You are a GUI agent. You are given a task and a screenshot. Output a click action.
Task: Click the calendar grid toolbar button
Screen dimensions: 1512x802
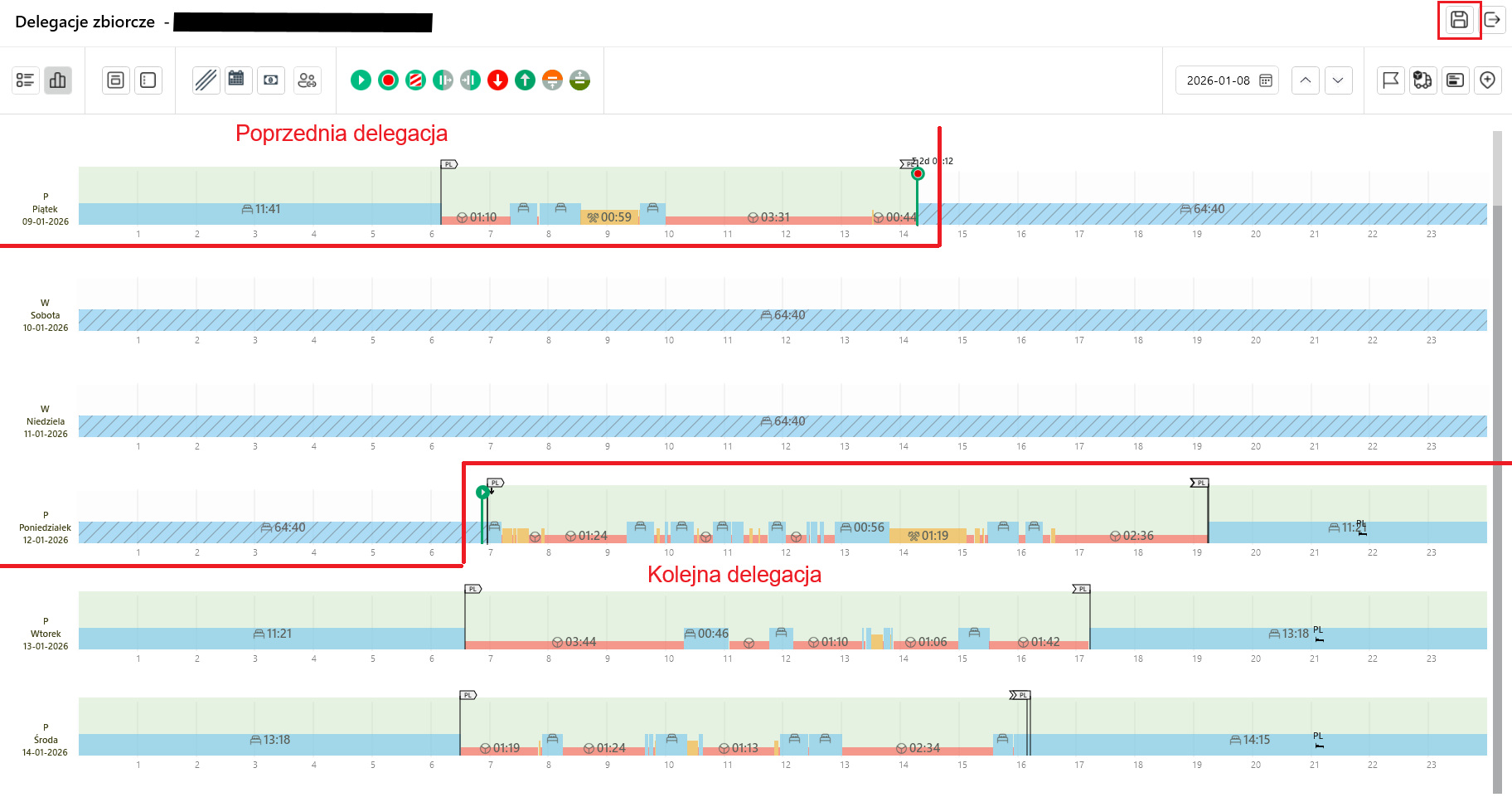coord(236,80)
